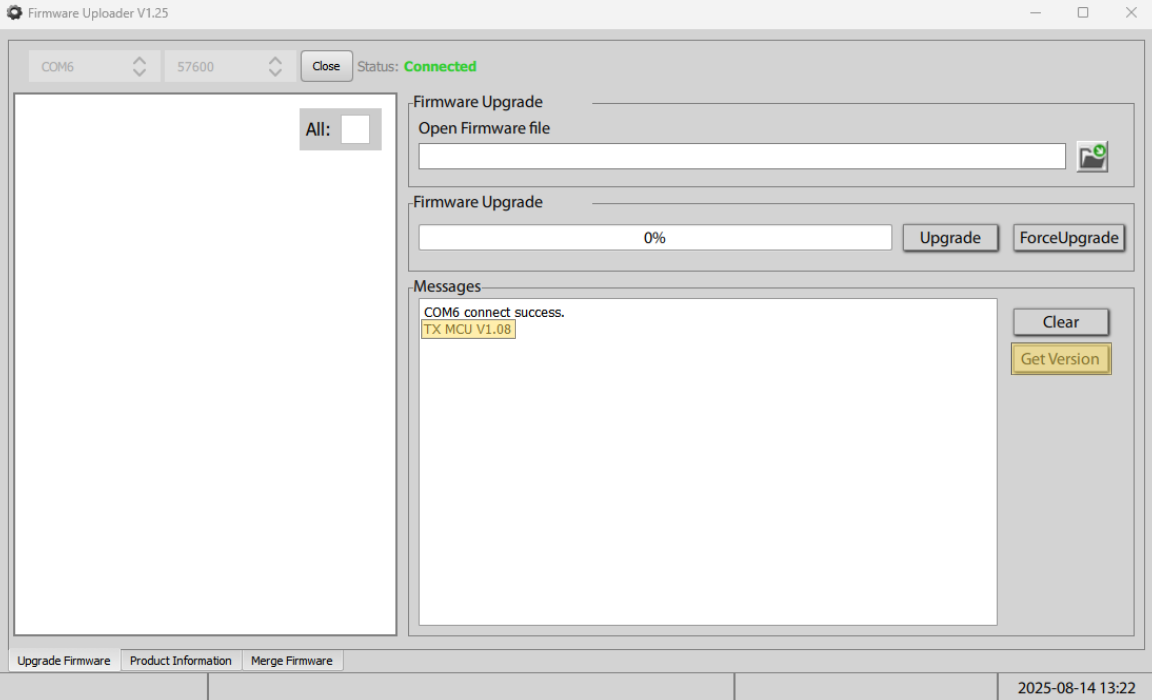1152x700 pixels.
Task: Click the ForceUpgrade button
Action: tap(1069, 238)
